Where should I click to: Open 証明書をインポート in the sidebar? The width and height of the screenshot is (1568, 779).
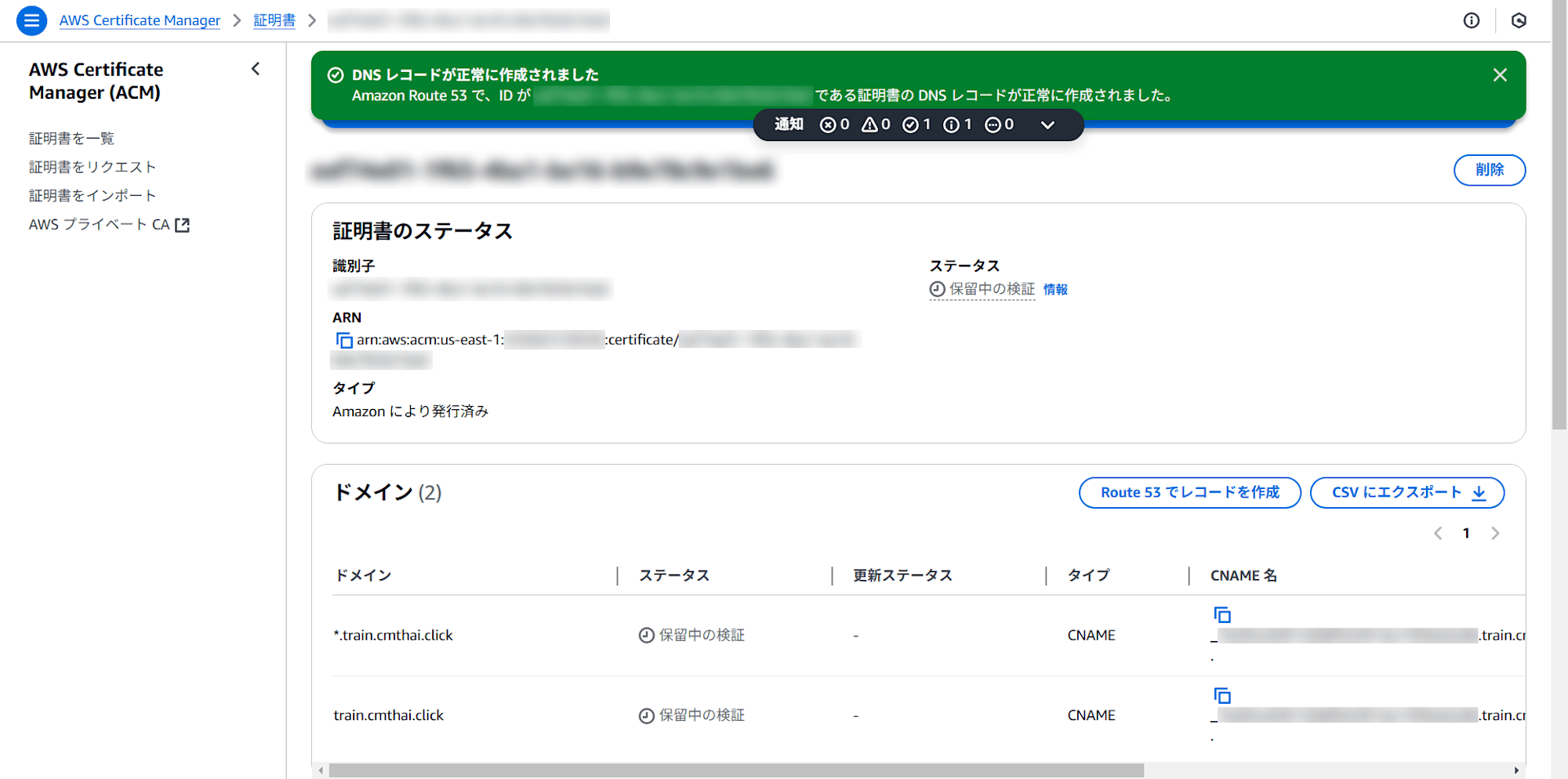[x=93, y=195]
